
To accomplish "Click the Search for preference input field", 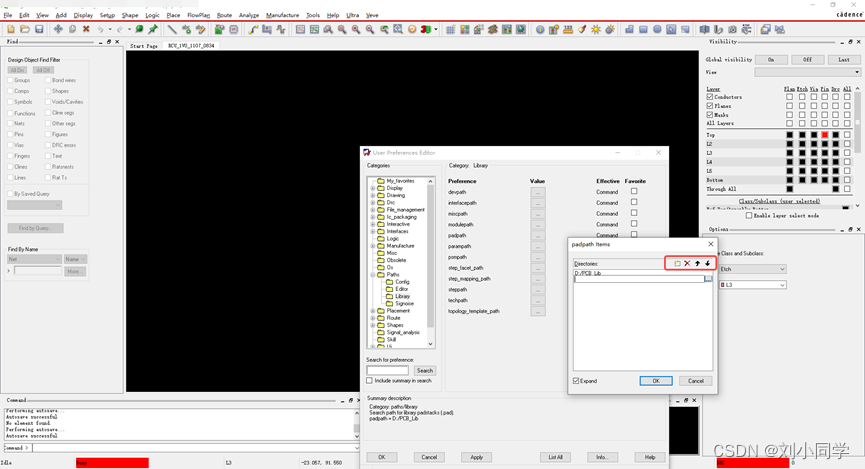I will (388, 370).
